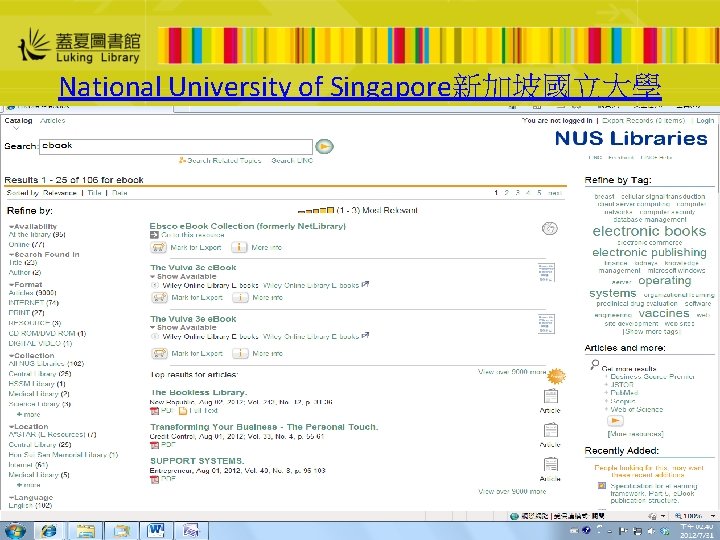Select JSTOR under Articles and more
The width and height of the screenshot is (720, 540).
coord(622,385)
